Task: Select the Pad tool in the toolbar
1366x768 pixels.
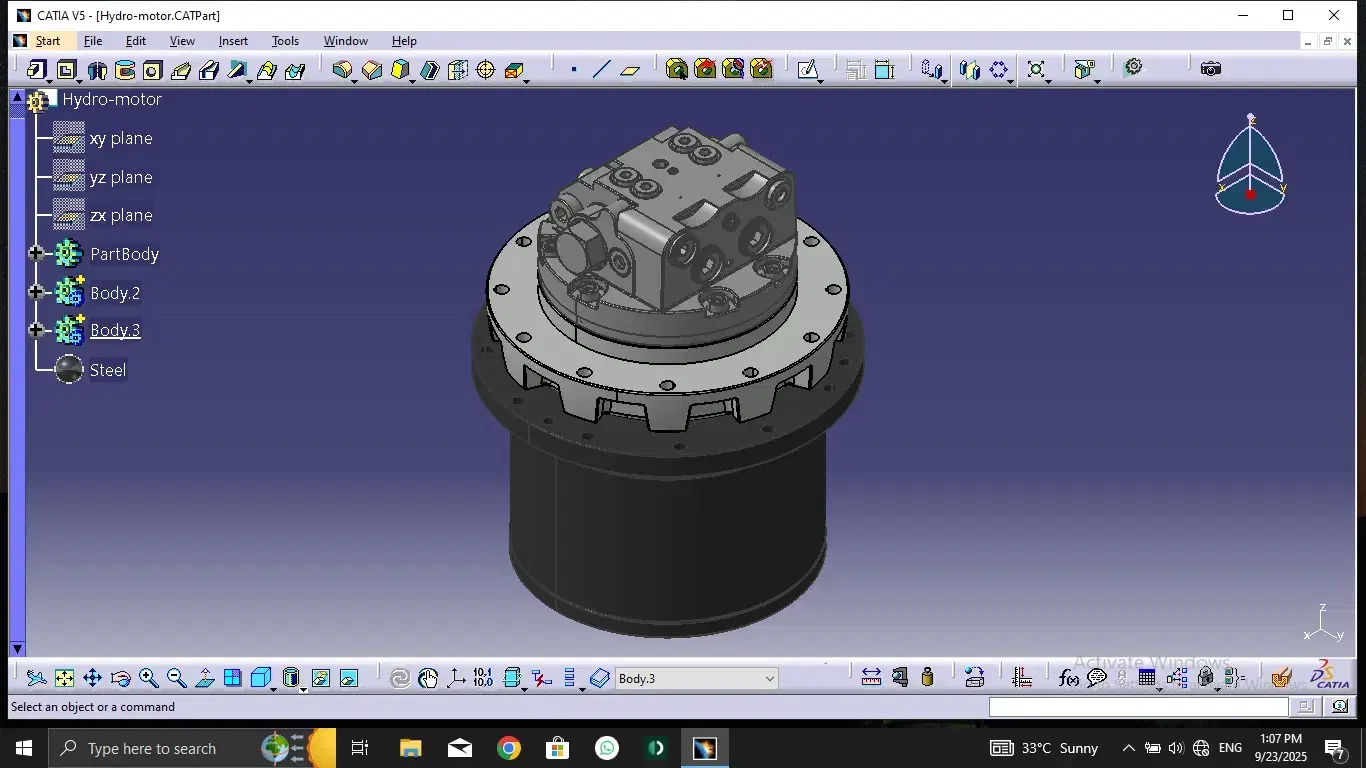Action: tap(37, 70)
